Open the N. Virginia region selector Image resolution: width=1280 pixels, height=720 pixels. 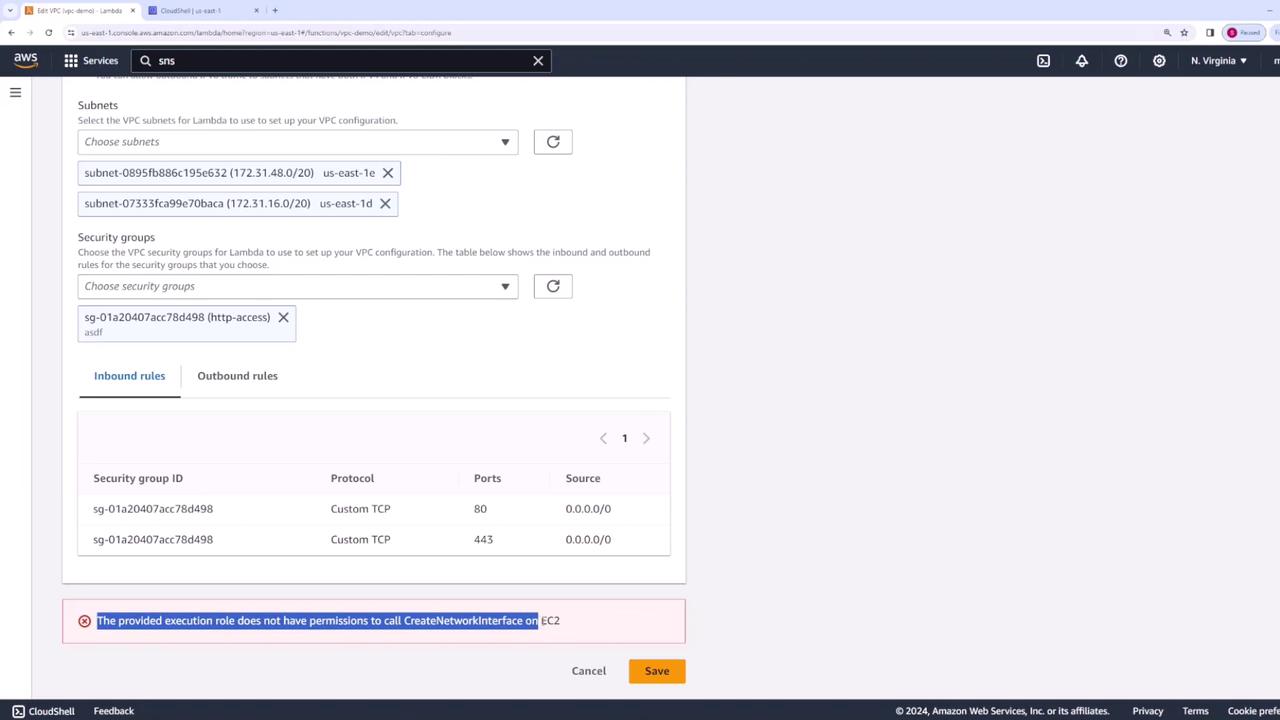point(1218,61)
